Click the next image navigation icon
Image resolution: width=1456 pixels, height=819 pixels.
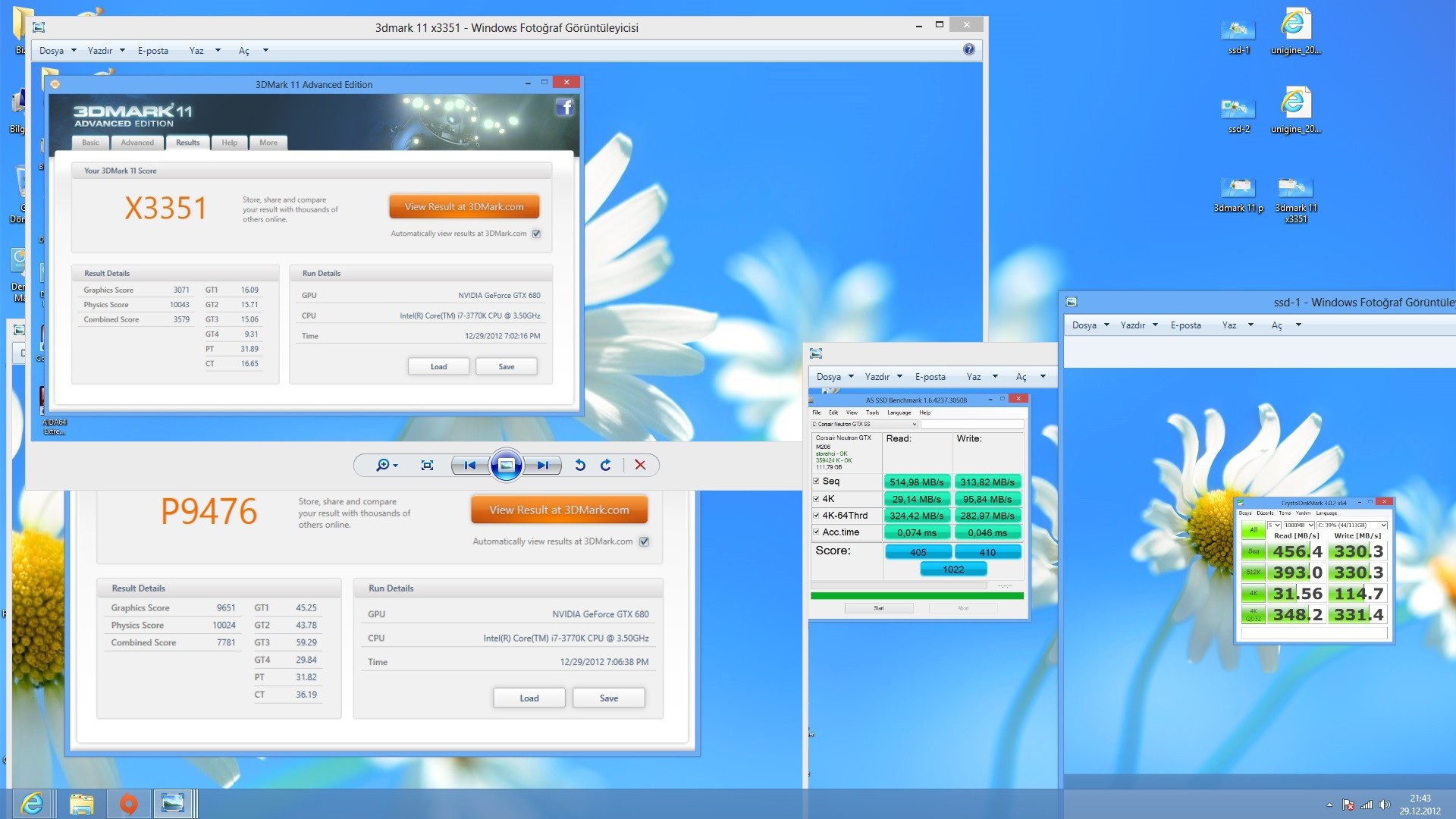(x=543, y=464)
